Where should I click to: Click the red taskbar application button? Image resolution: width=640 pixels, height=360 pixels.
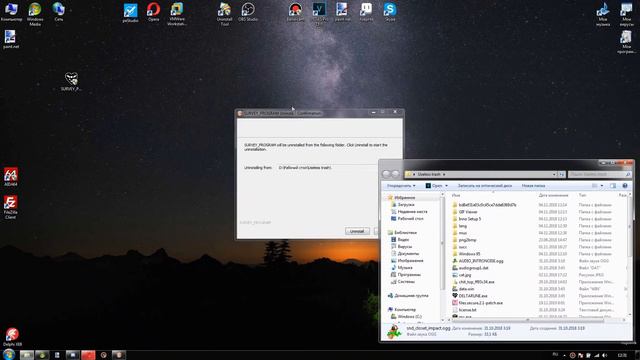[x=88, y=355]
